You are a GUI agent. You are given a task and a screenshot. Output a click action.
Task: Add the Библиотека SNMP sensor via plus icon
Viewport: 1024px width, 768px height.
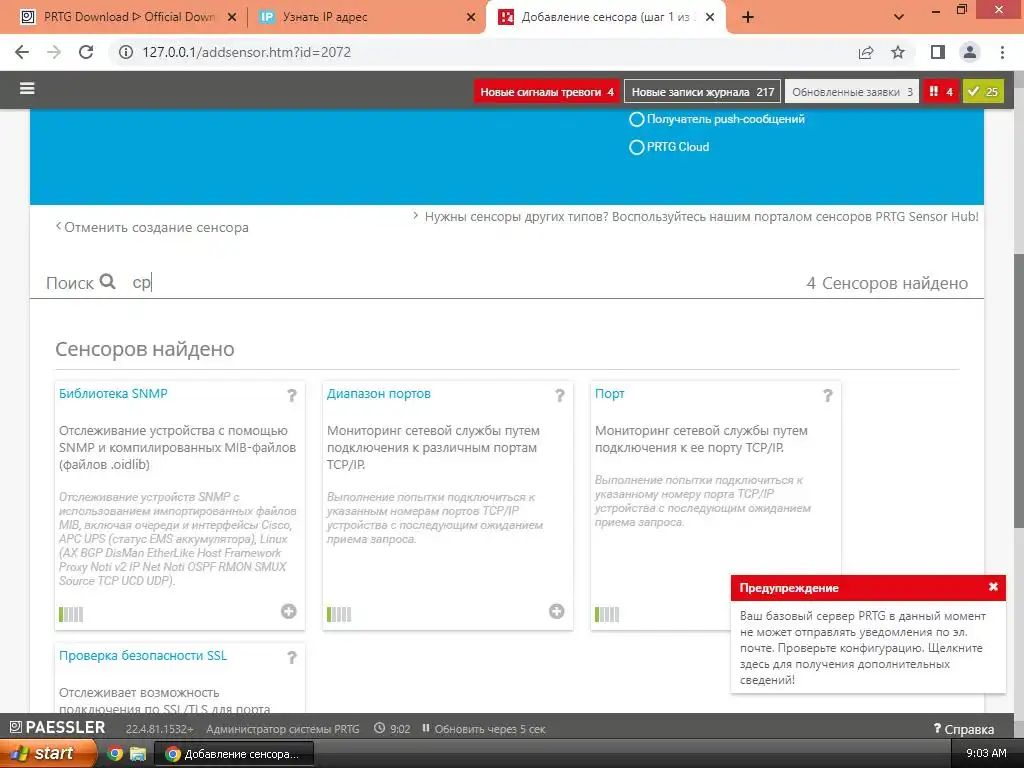click(x=289, y=611)
